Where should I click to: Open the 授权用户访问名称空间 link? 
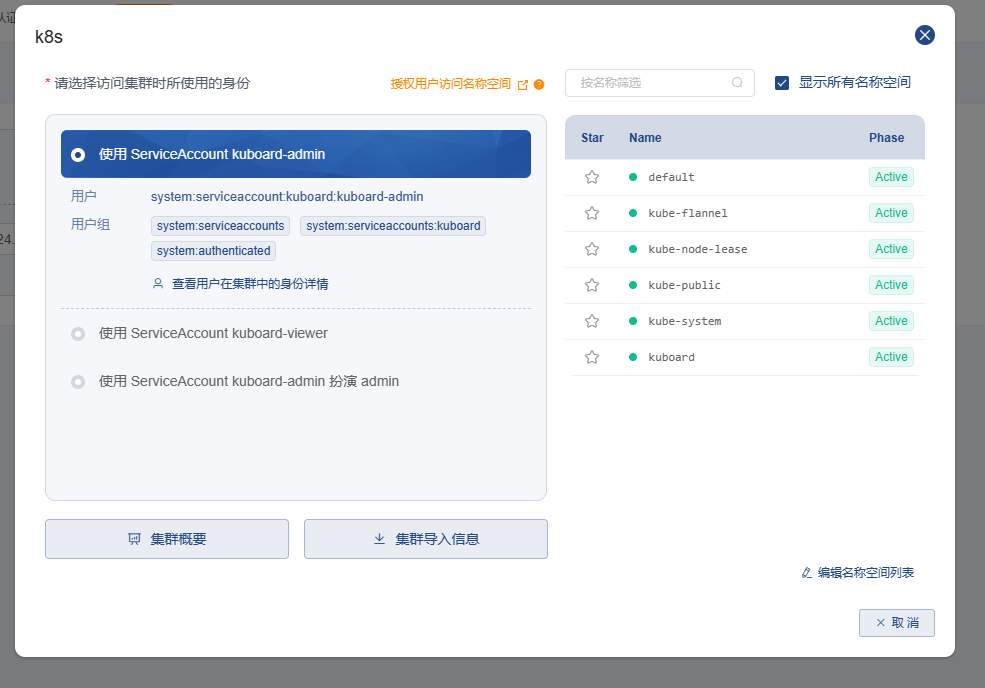click(450, 84)
